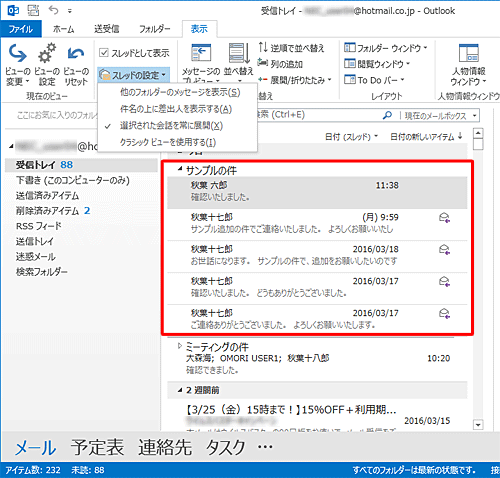Click the 並べ替え icon
500x478 pixels.
[x=239, y=53]
